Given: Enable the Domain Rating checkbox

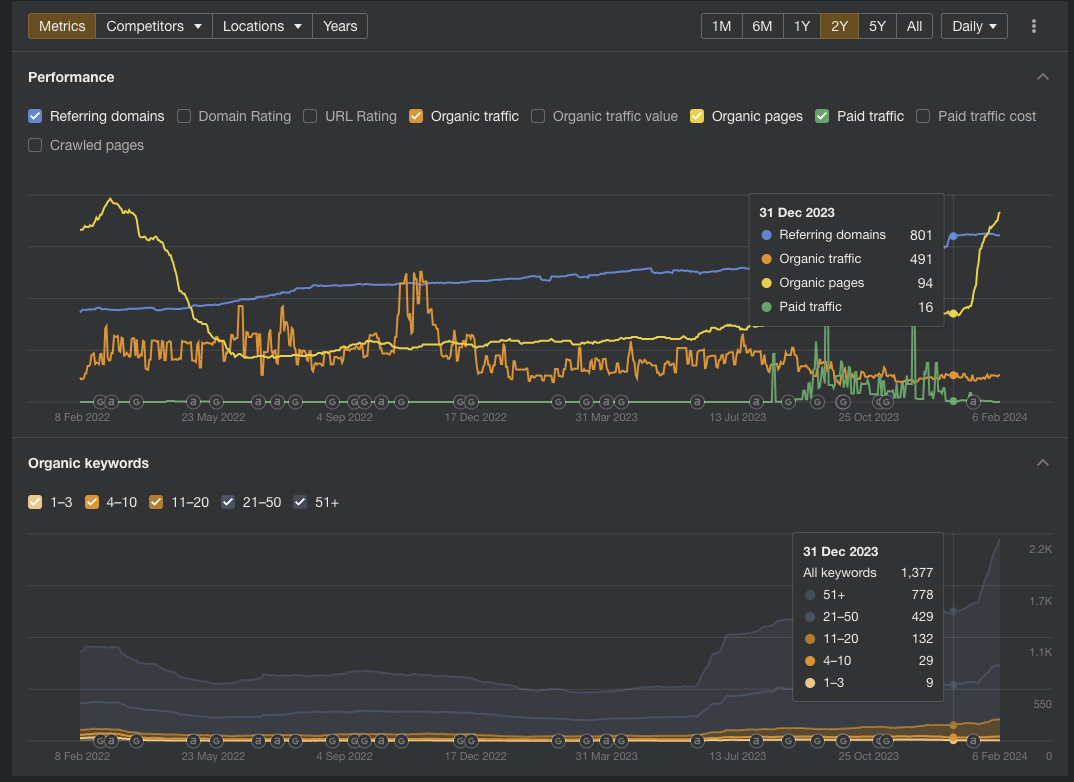Looking at the screenshot, I should 184,116.
